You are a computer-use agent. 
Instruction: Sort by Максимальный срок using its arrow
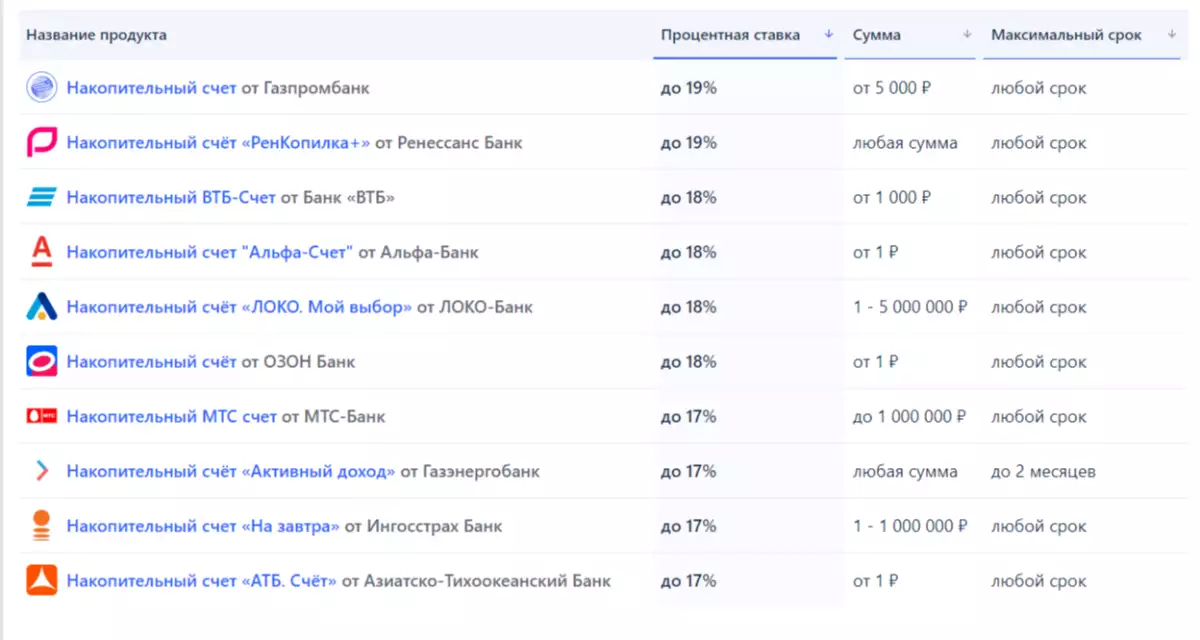(x=1171, y=35)
